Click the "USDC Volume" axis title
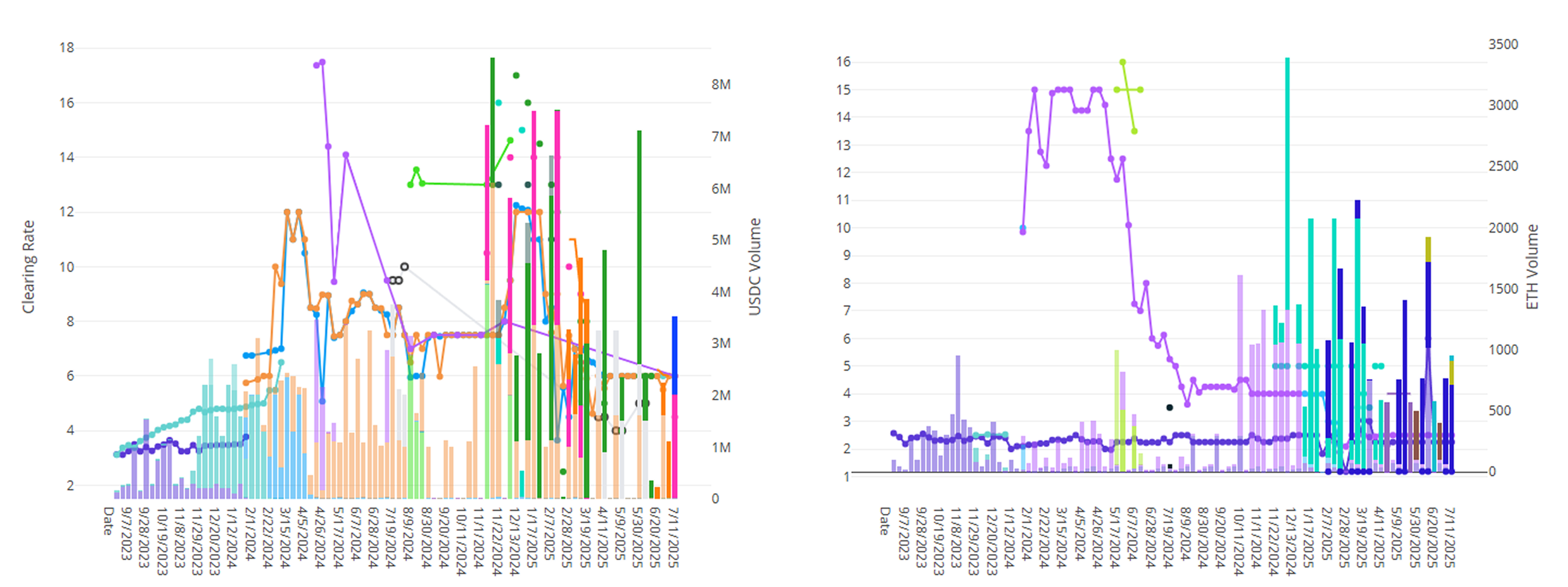Viewport: 1568px width, 587px height. (x=755, y=267)
